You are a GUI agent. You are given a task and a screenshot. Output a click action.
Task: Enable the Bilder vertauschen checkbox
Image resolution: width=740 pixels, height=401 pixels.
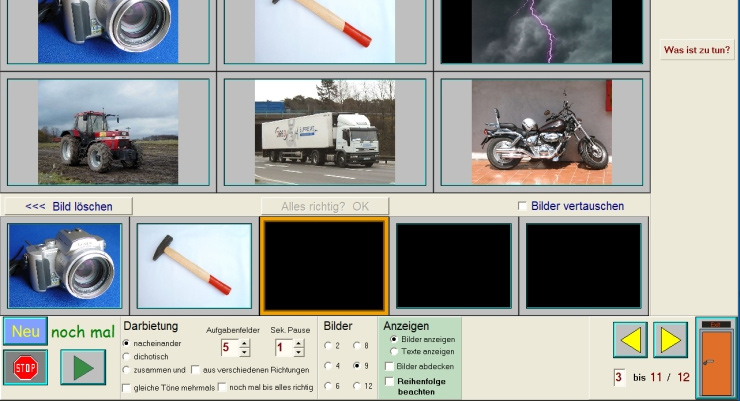(522, 206)
